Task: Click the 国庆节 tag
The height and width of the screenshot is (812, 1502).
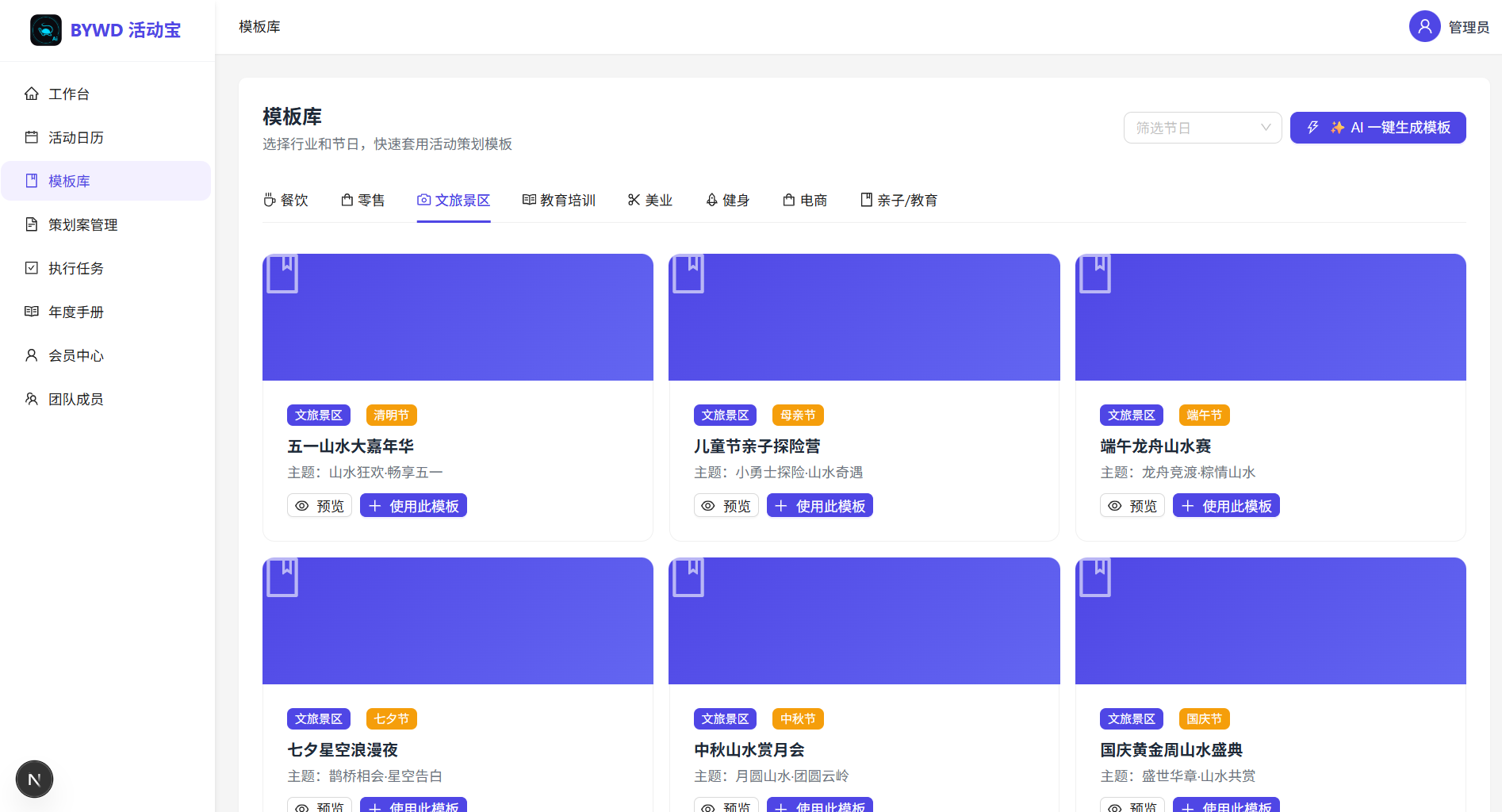Action: click(x=1204, y=718)
